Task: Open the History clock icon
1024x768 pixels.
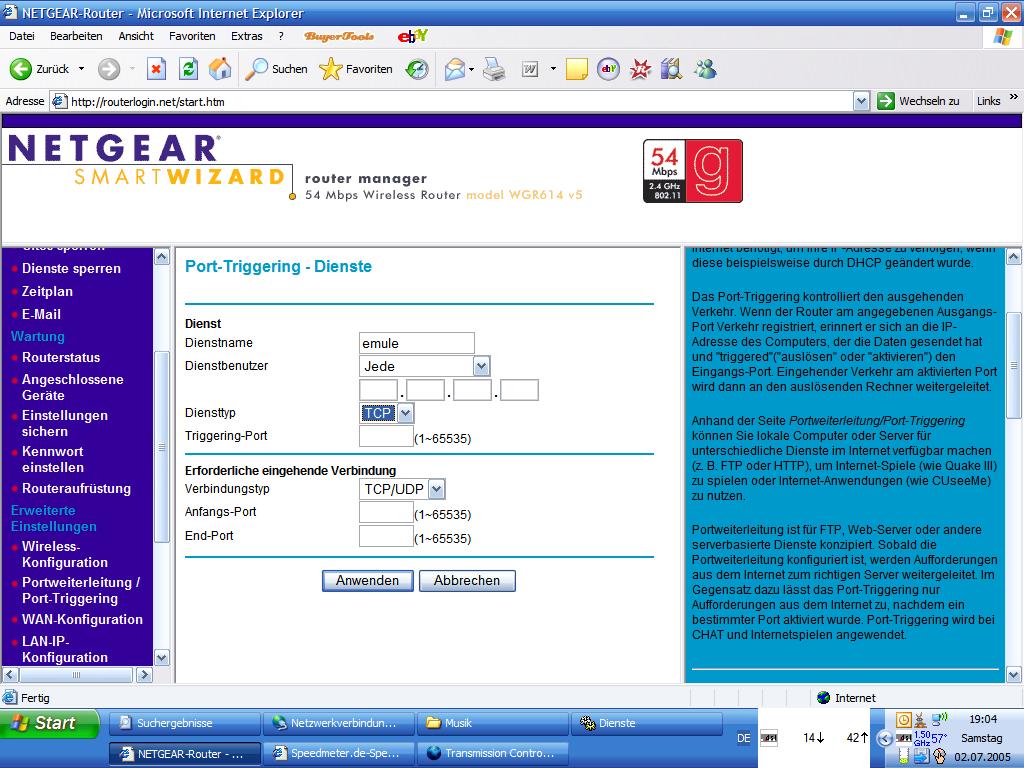Action: pyautogui.click(x=417, y=69)
